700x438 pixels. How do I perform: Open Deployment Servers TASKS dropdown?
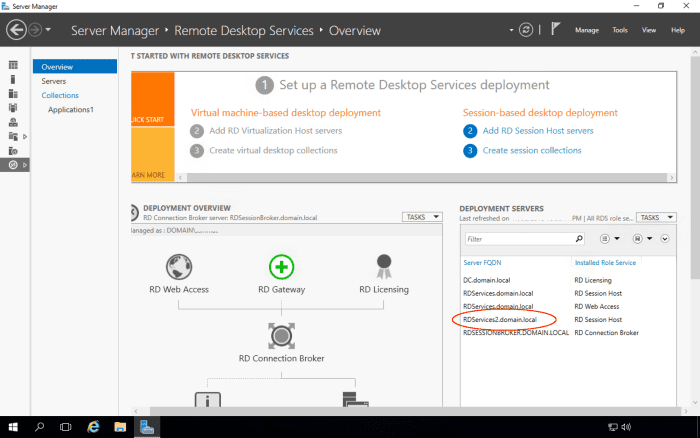tap(656, 217)
